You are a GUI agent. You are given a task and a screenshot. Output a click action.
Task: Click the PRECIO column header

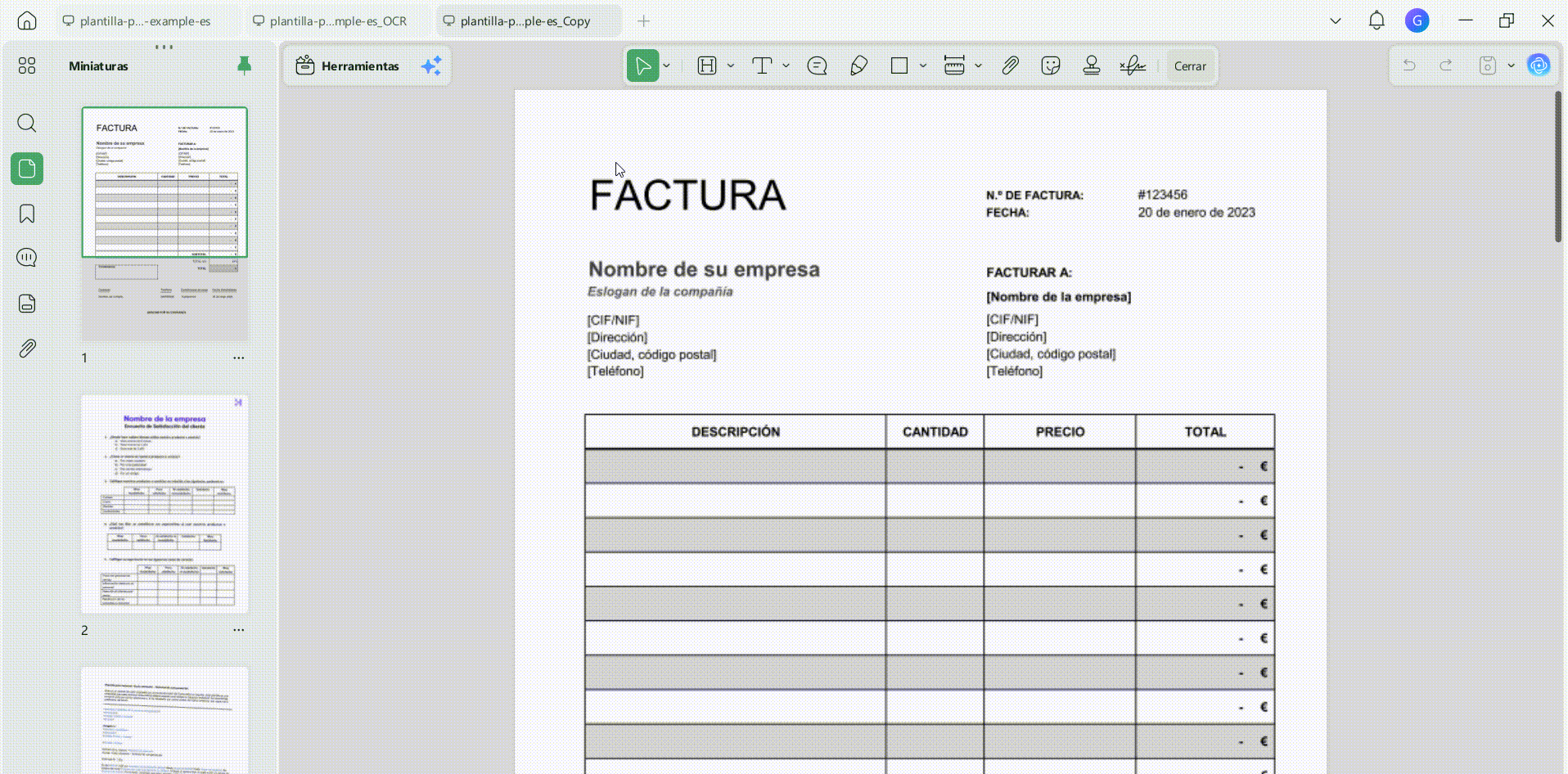[1060, 432]
